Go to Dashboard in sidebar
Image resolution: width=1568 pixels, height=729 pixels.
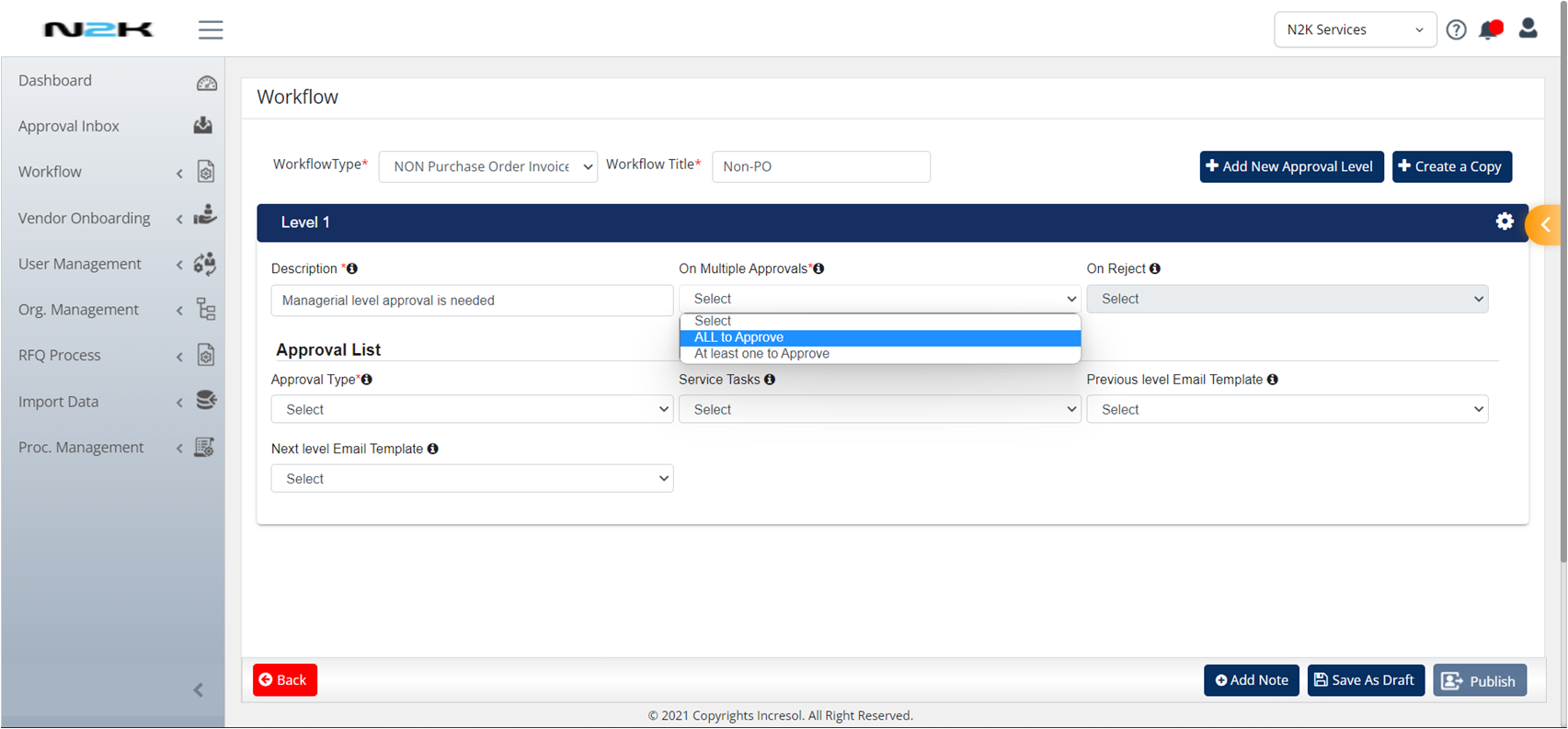tap(55, 80)
